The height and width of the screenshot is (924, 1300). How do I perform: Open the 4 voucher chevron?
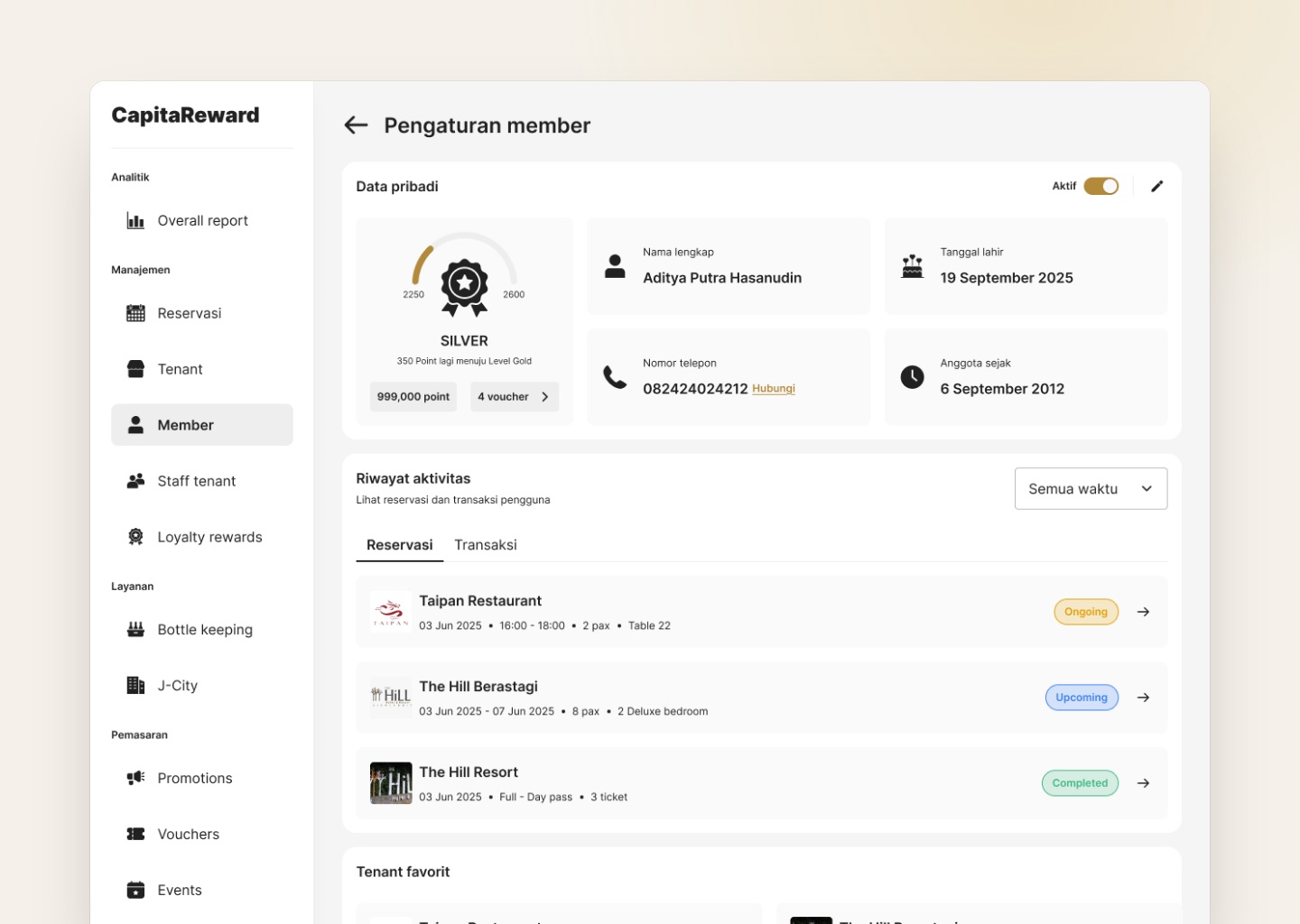pyautogui.click(x=544, y=397)
